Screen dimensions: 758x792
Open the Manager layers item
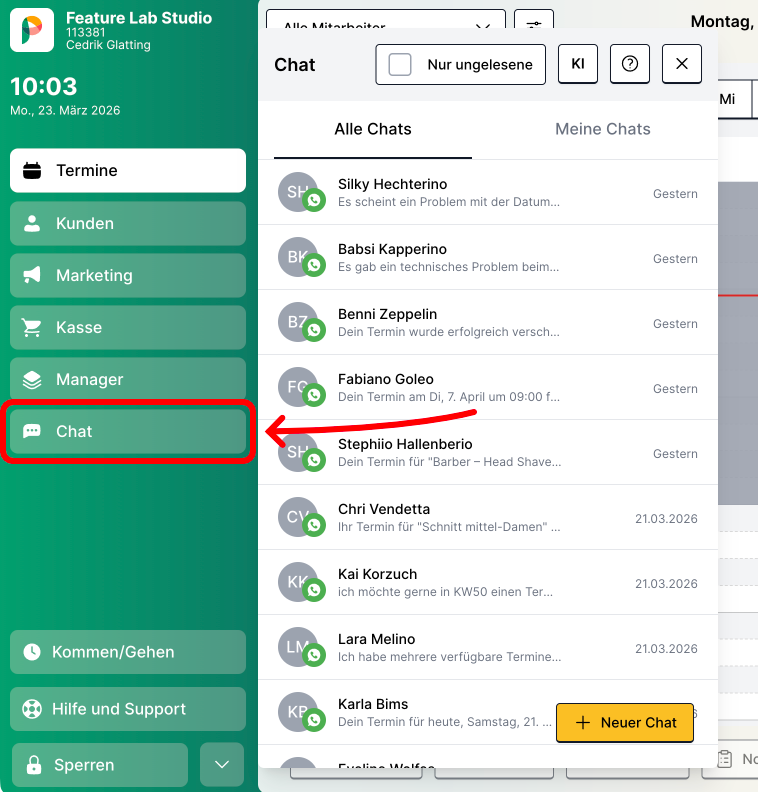coord(128,379)
